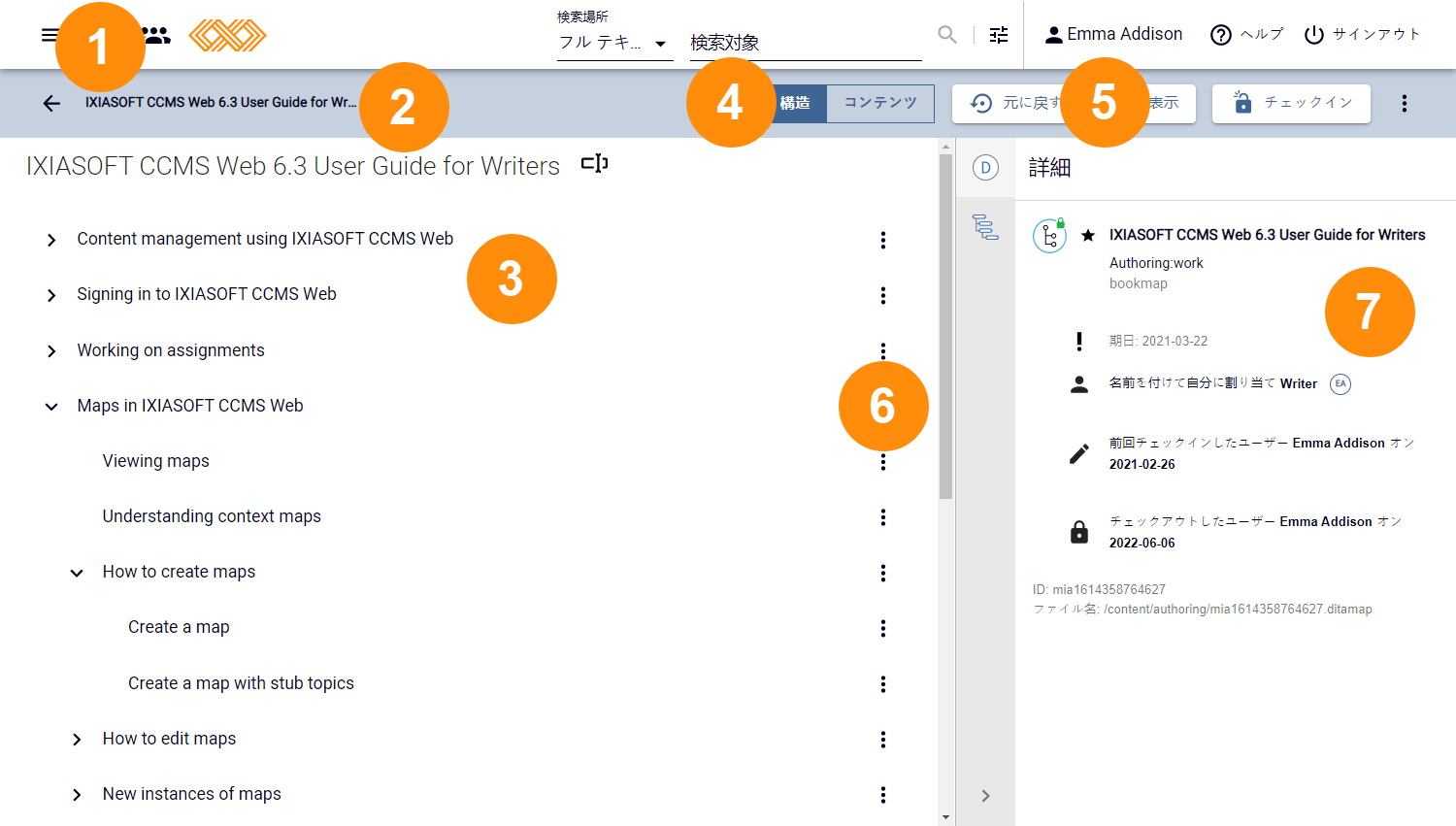Open the dependencies tree side panel icon
This screenshot has height=826, width=1456.
[985, 227]
